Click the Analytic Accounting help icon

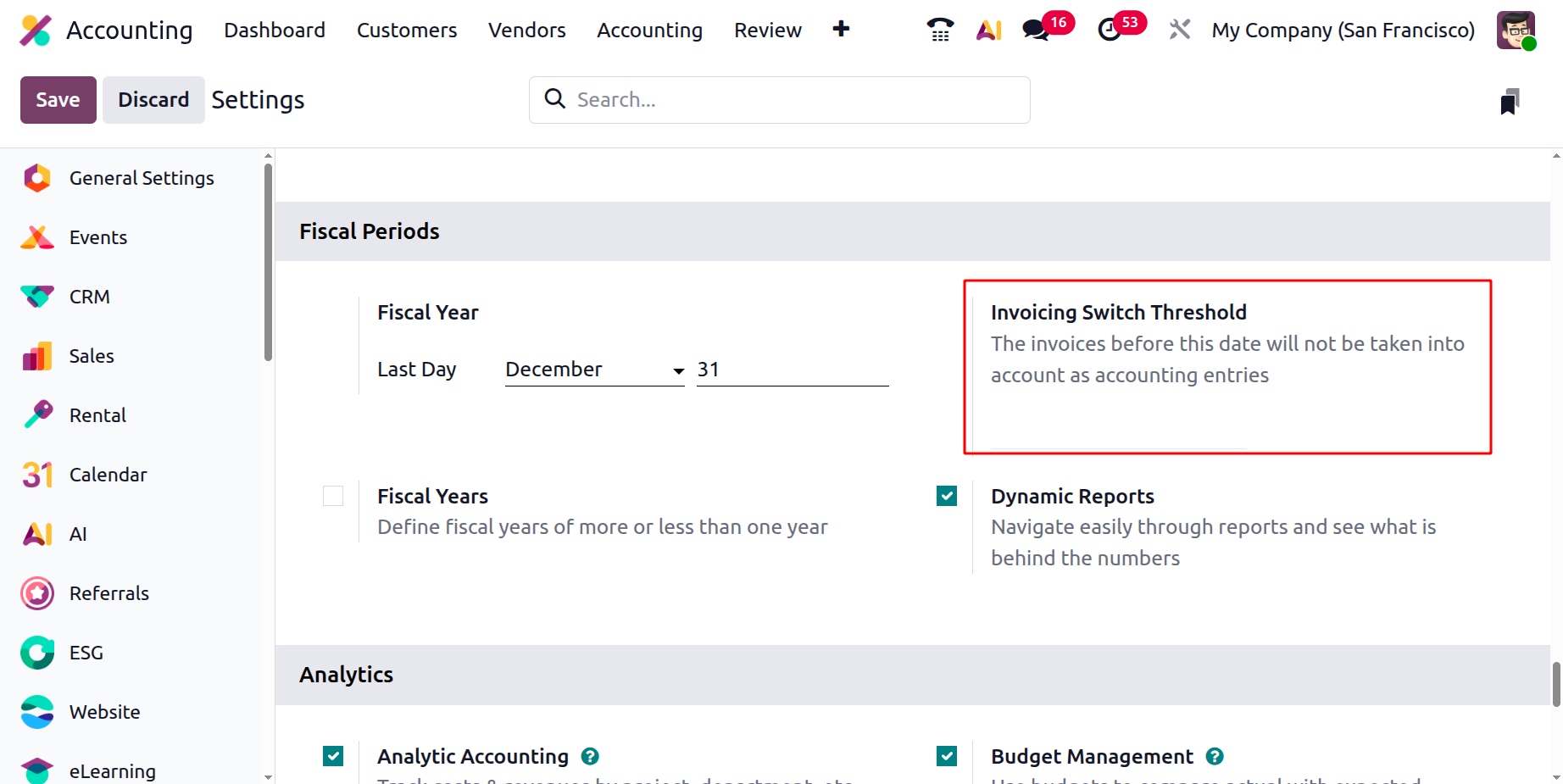[590, 756]
